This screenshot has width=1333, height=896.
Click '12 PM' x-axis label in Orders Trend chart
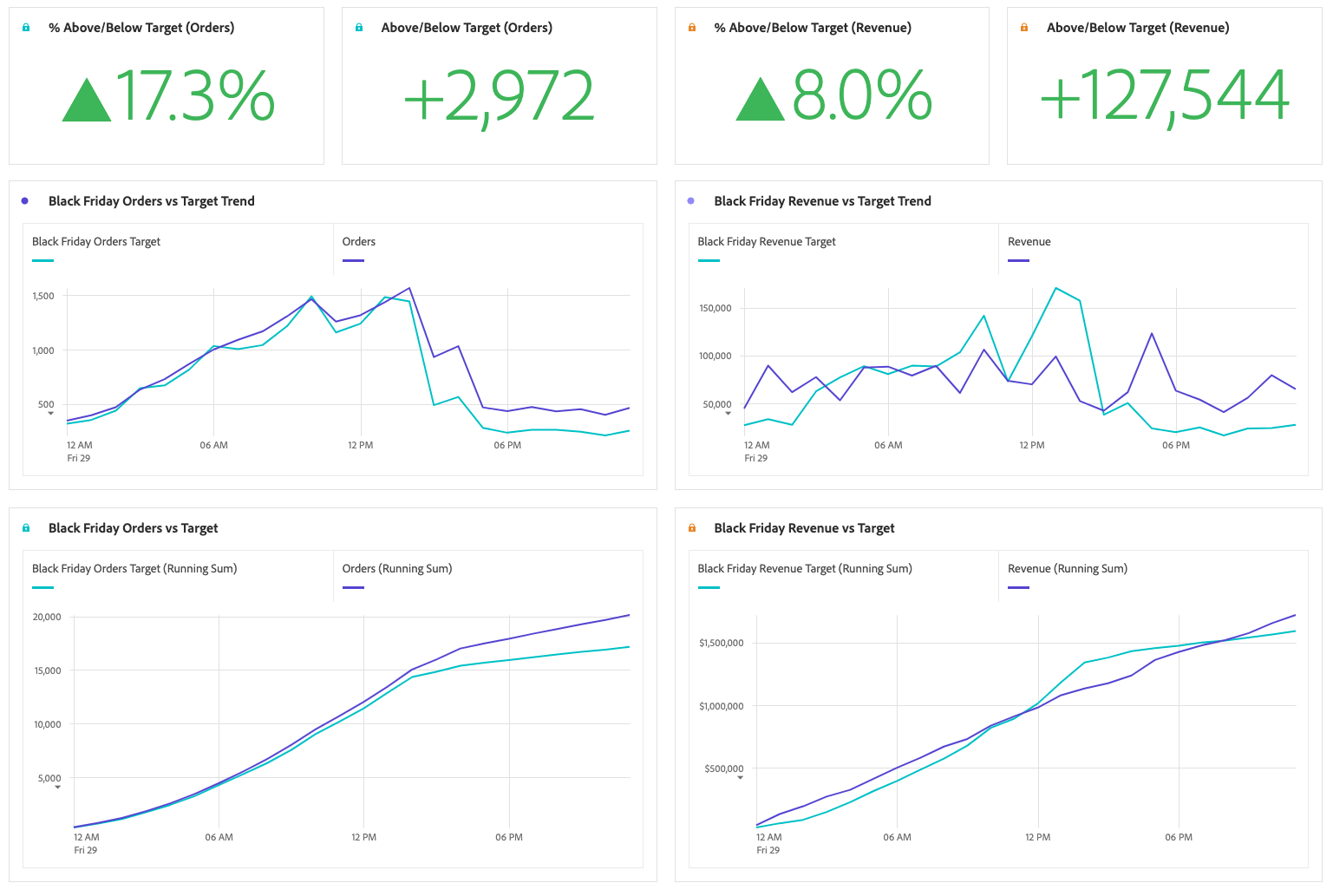pos(361,445)
